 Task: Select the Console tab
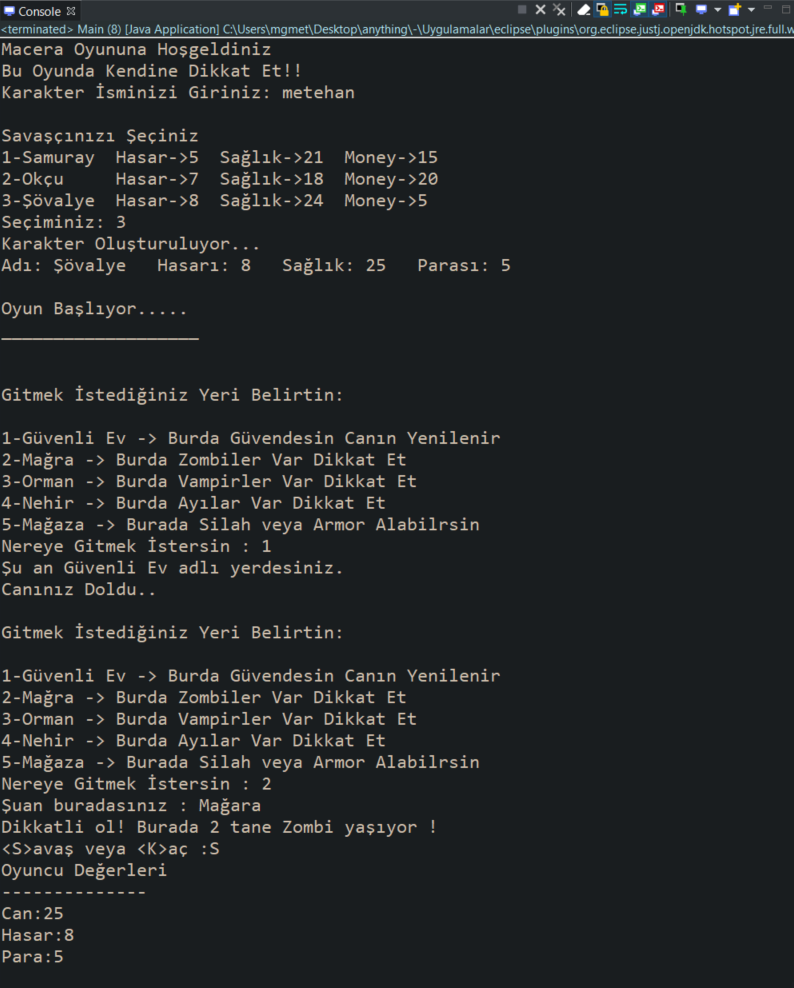click(35, 9)
